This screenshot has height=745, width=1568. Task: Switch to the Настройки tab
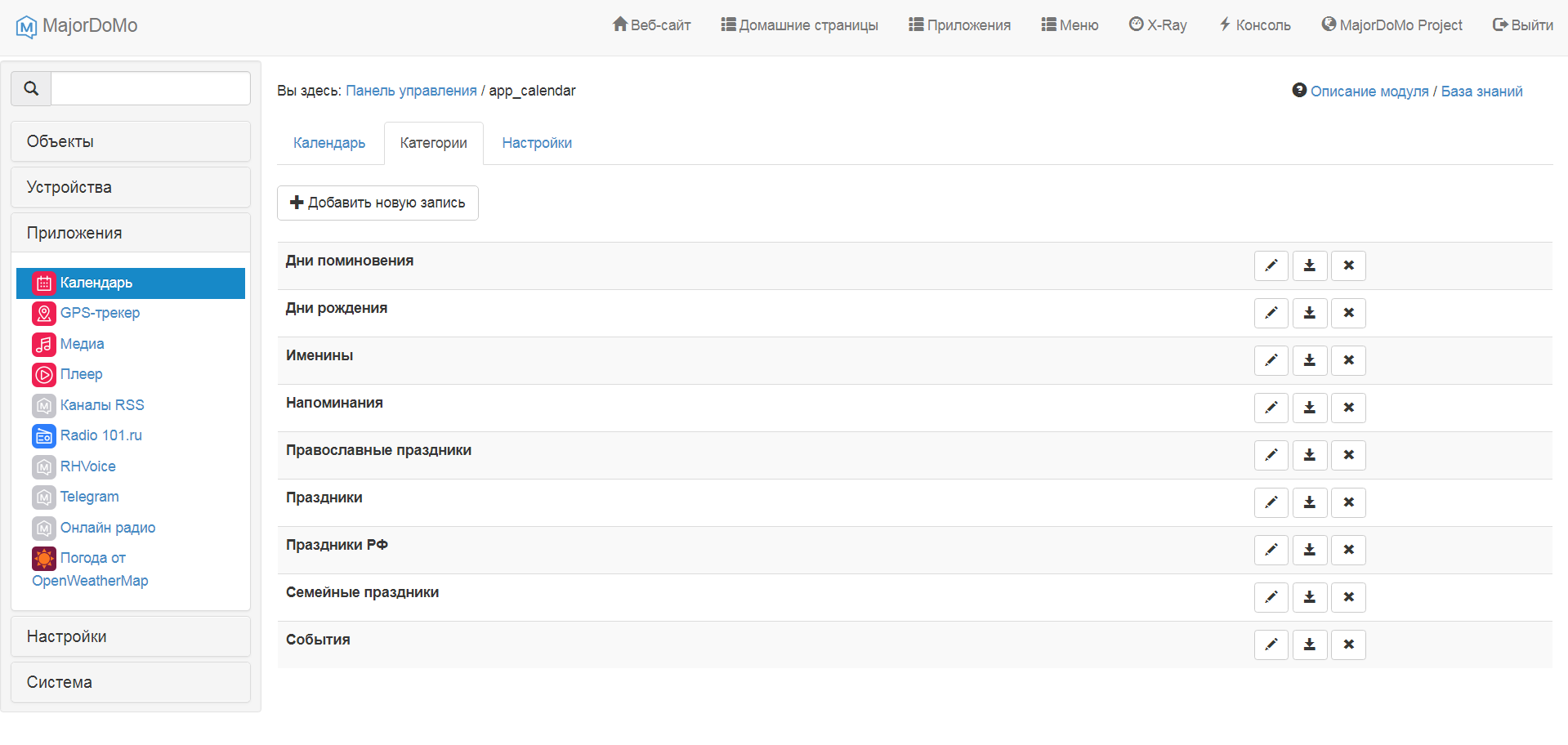(537, 143)
